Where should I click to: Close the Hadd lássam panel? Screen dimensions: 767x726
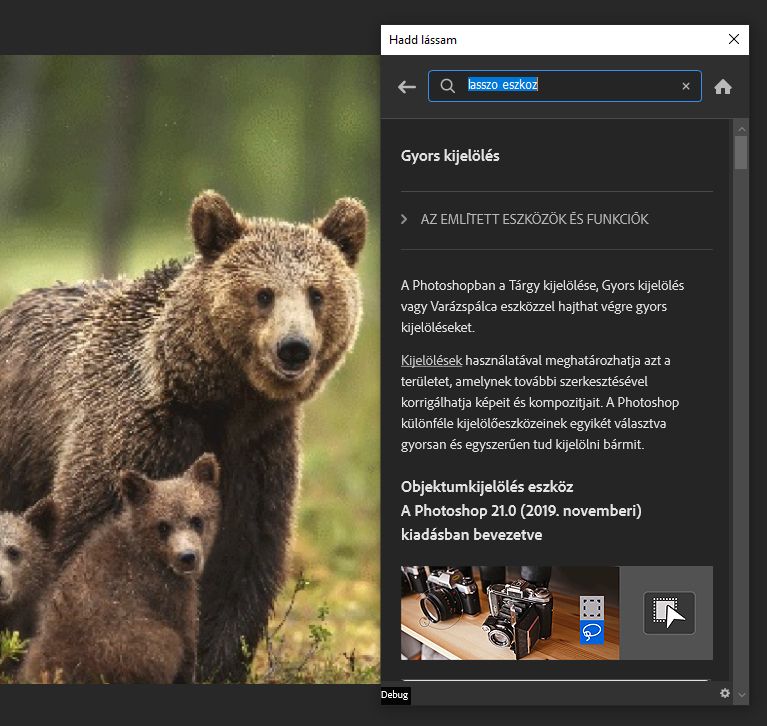tap(734, 39)
